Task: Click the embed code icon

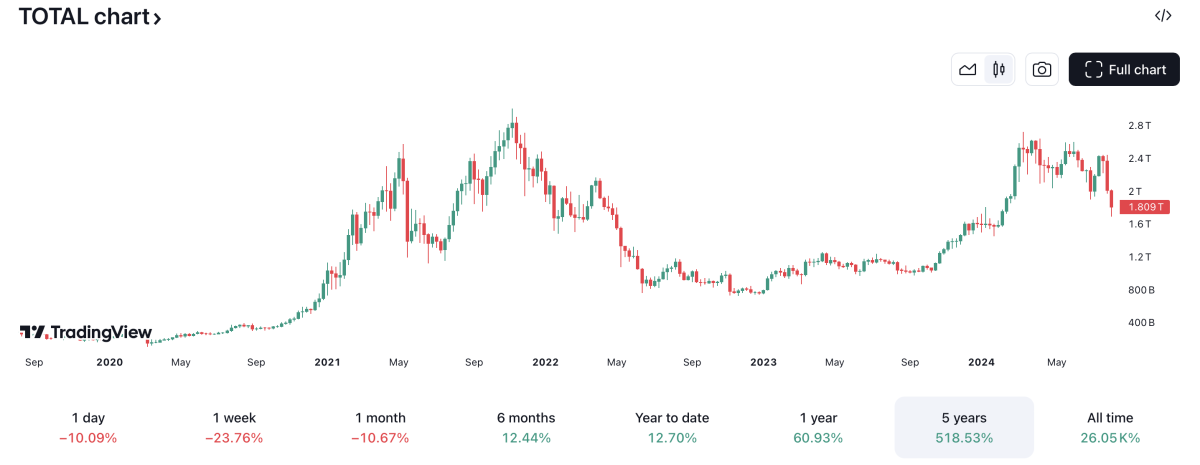Action: point(1163,15)
